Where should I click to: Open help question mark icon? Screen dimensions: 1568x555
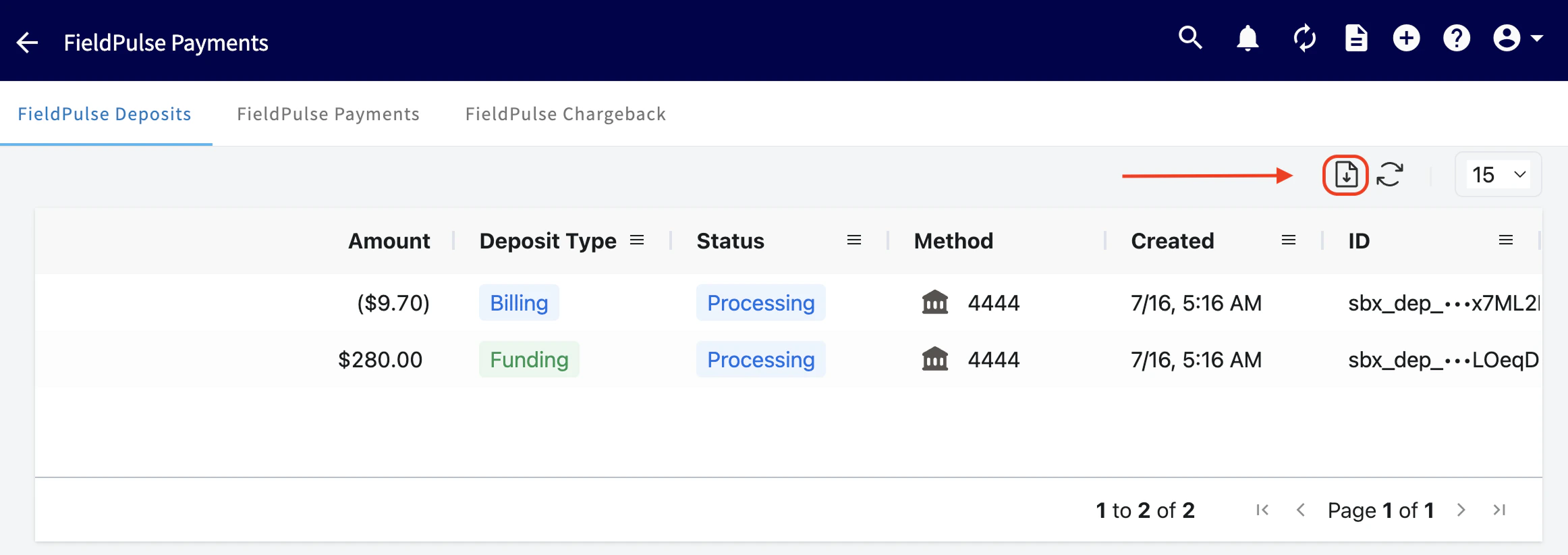1457,38
